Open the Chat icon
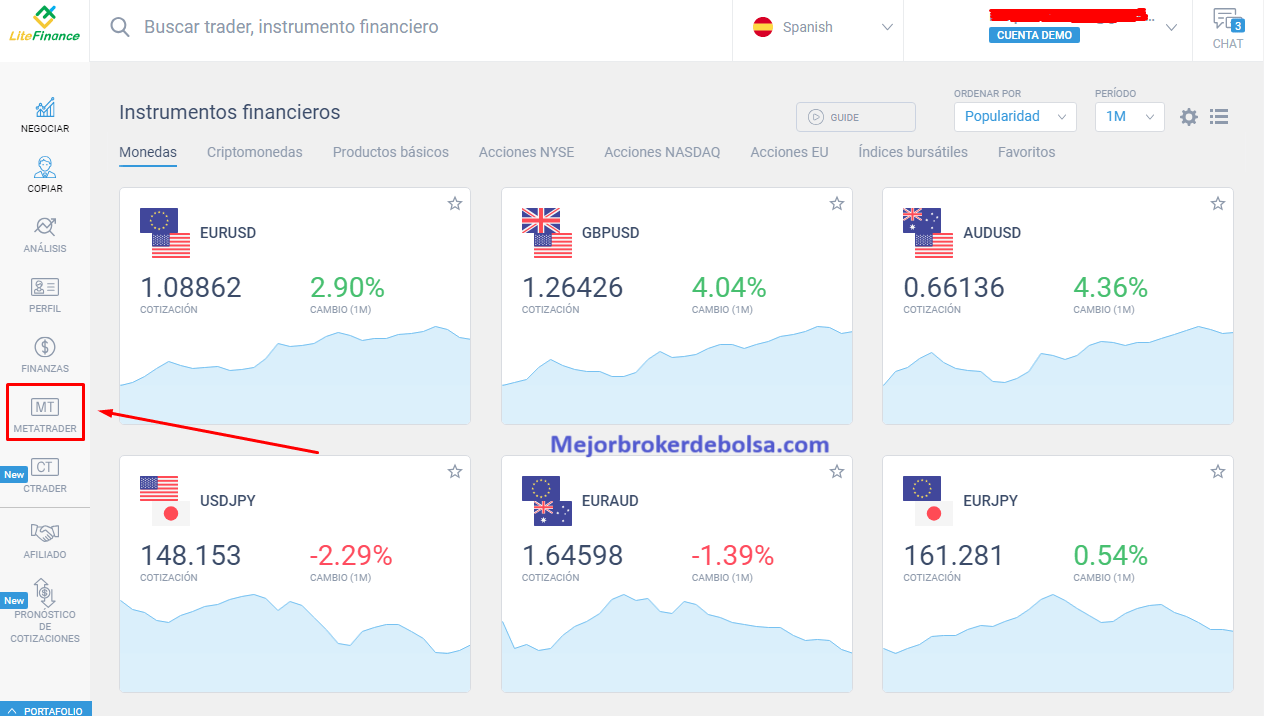 click(1227, 29)
